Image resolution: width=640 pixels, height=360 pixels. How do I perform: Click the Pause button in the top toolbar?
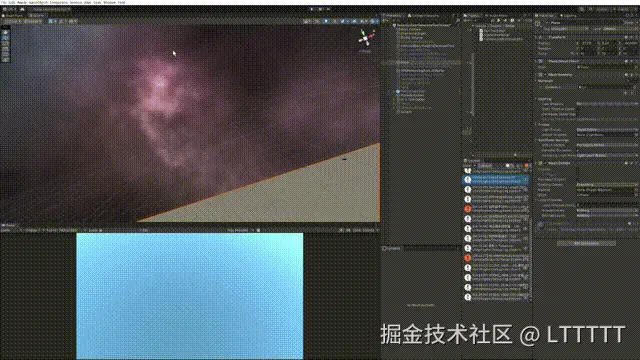click(320, 9)
